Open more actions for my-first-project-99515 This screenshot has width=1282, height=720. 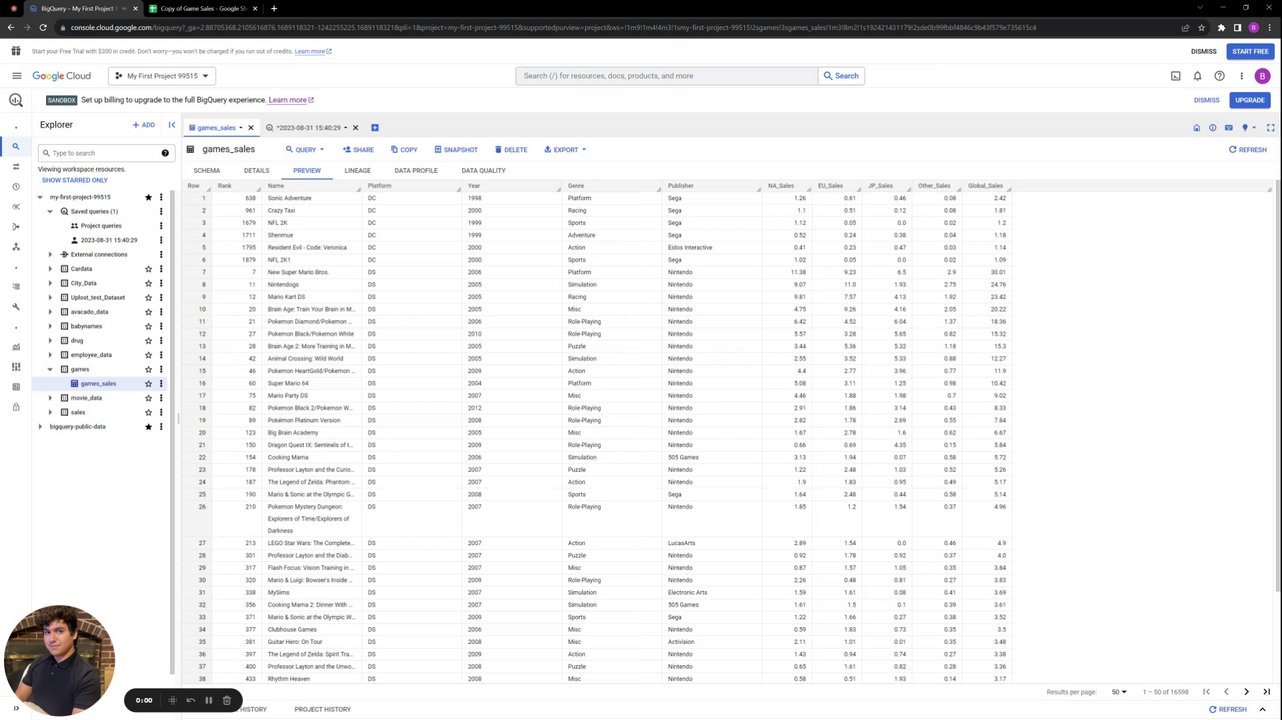point(161,197)
